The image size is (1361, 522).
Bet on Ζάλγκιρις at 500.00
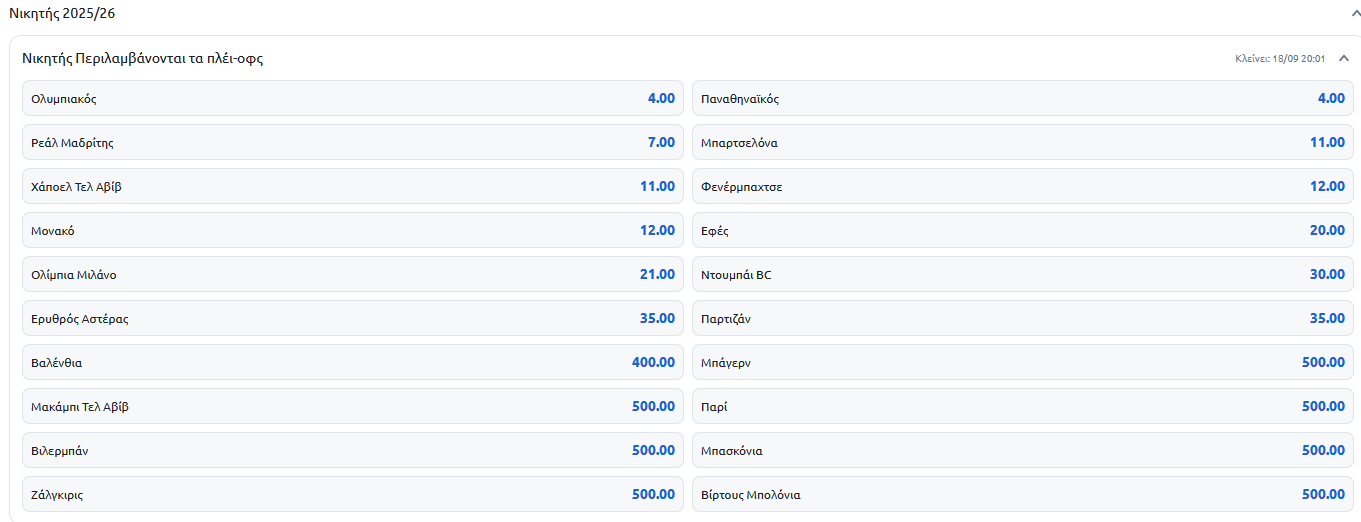(353, 495)
